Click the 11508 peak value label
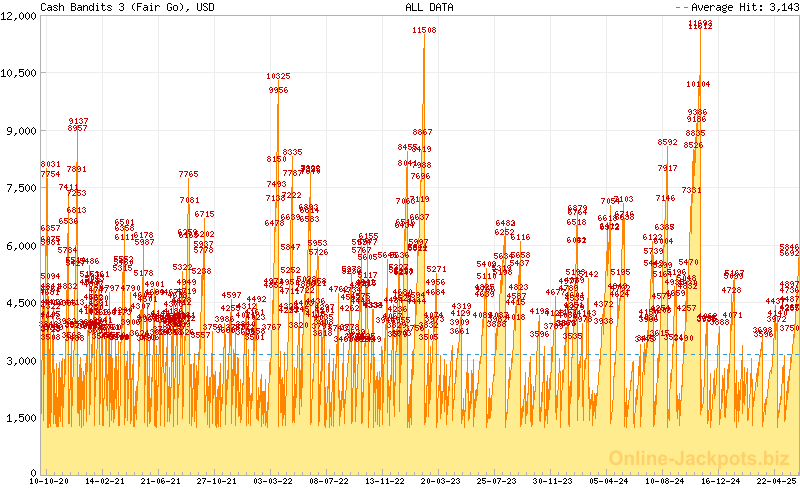The height and width of the screenshot is (490, 800). click(x=424, y=31)
